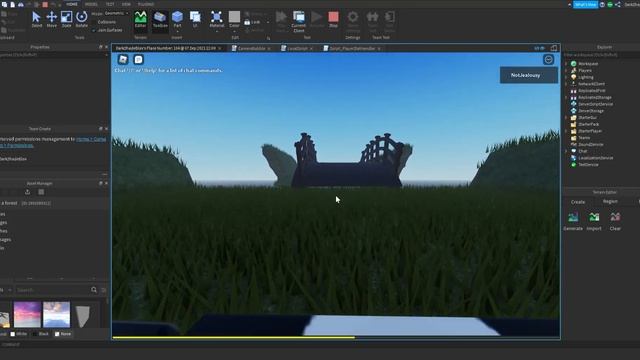Expand the StarterGui node in Explorer
Image resolution: width=640 pixels, height=360 pixels.
point(566,118)
